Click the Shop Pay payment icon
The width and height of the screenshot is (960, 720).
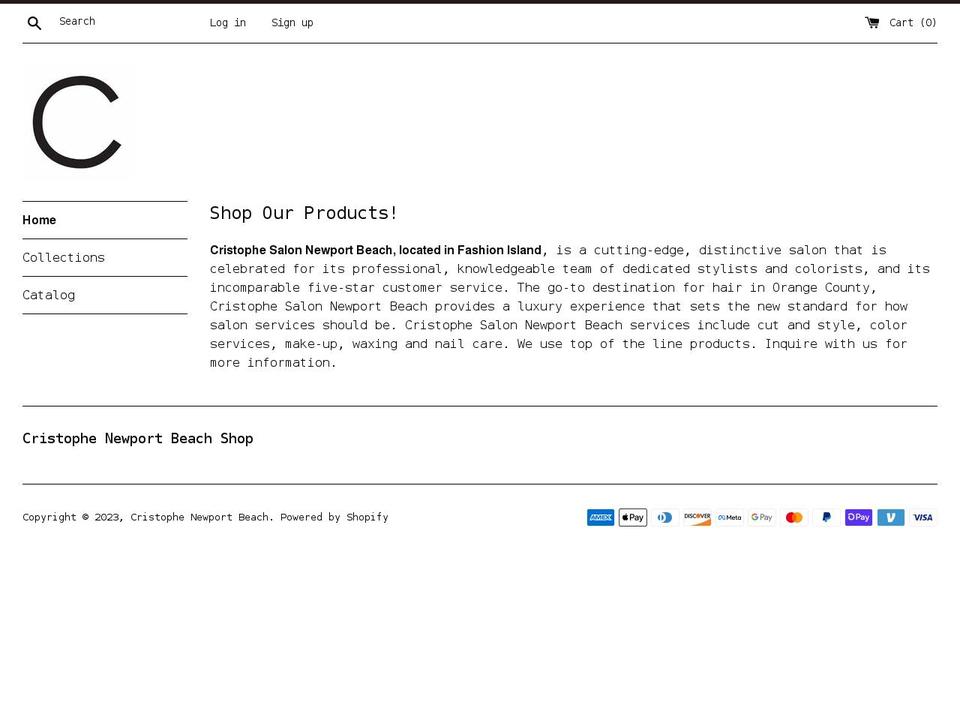pyautogui.click(x=858, y=517)
